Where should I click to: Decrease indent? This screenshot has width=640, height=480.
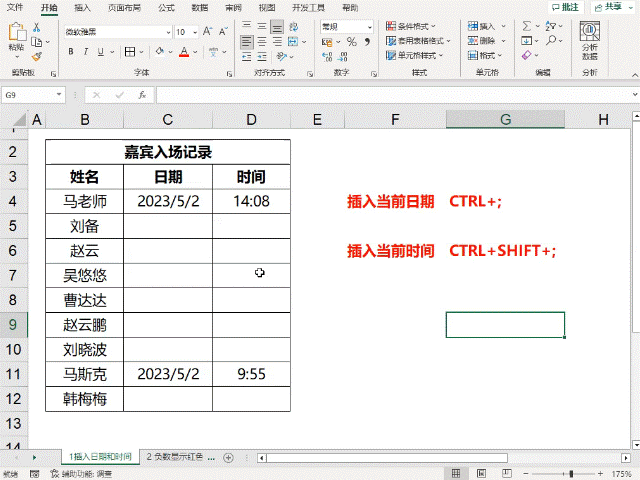click(247, 56)
